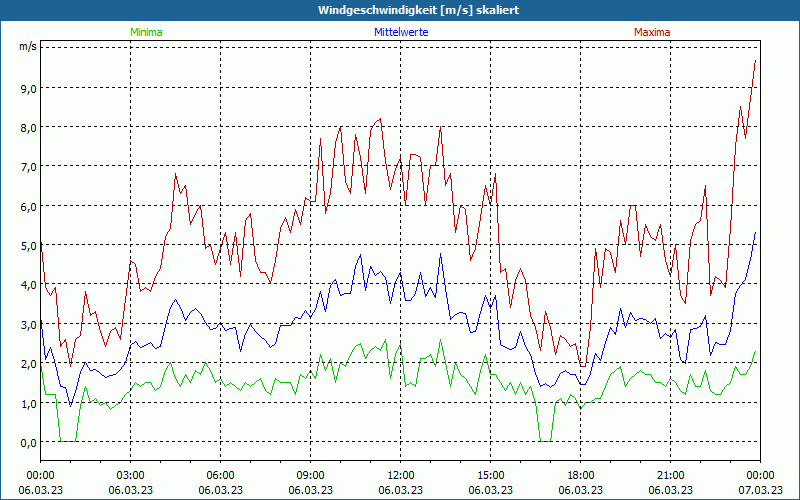800x500 pixels.
Task: Click the green Minima legend label
Action: coord(146,32)
